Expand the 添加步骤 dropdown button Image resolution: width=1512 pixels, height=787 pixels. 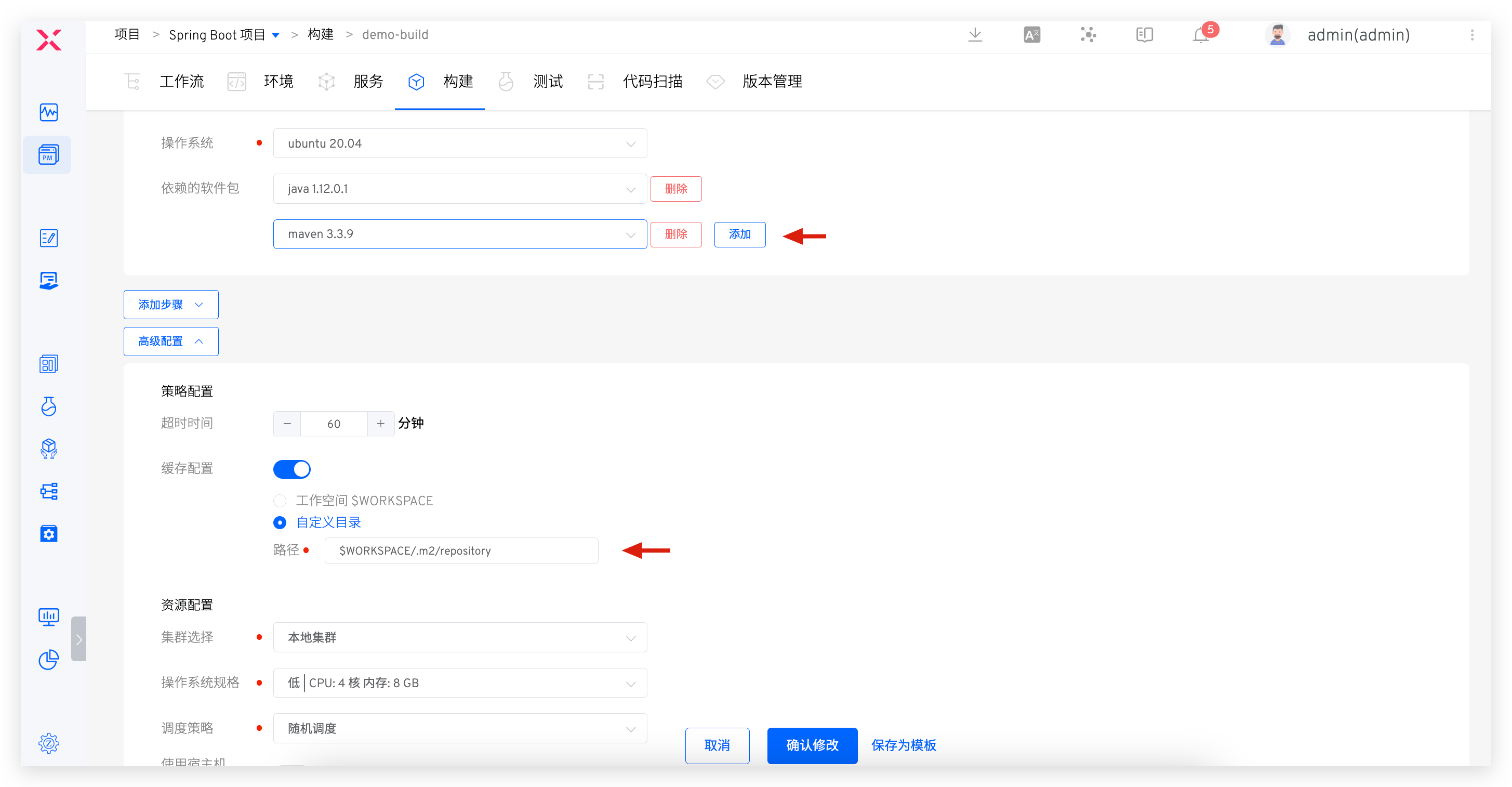171,304
